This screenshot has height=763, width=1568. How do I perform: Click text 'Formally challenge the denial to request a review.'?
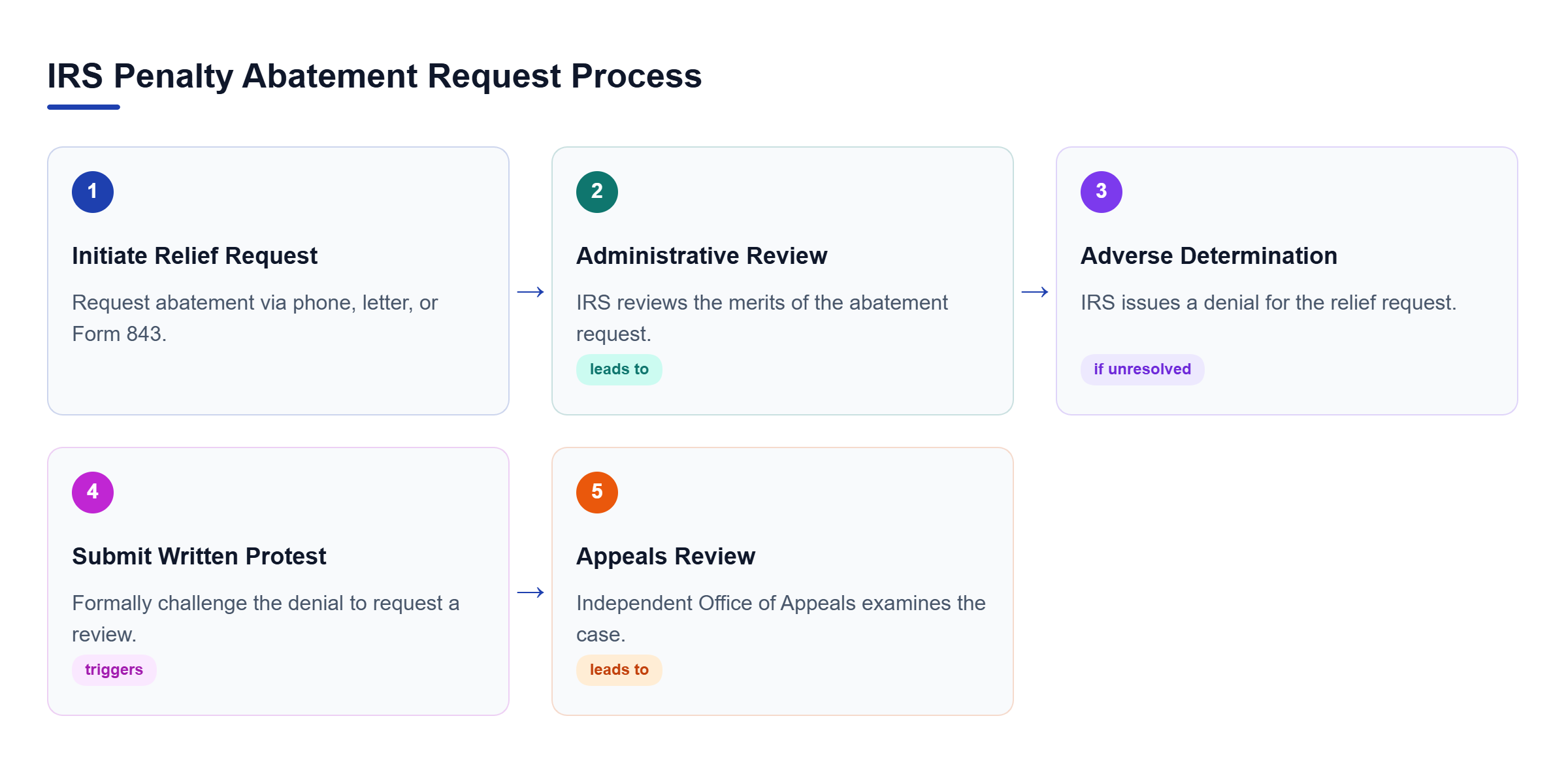tap(266, 619)
